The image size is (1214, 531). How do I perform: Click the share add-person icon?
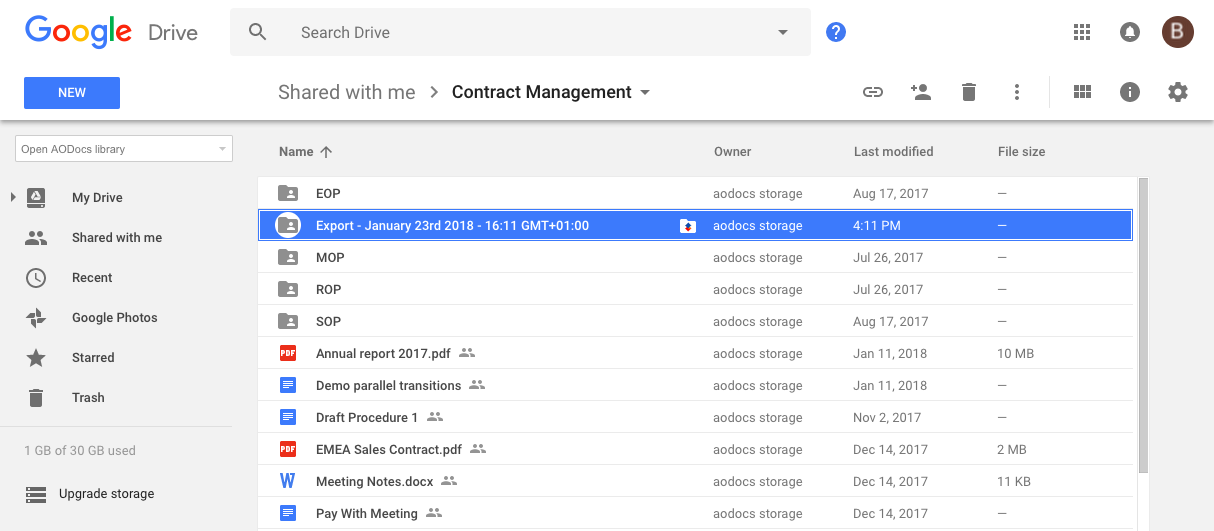(x=921, y=92)
